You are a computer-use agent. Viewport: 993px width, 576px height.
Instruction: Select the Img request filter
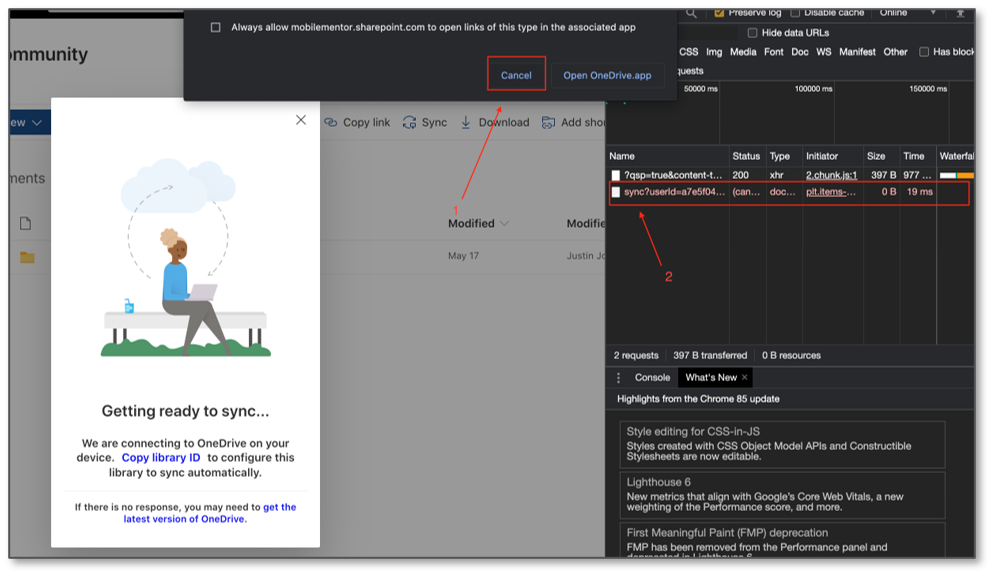pos(712,52)
